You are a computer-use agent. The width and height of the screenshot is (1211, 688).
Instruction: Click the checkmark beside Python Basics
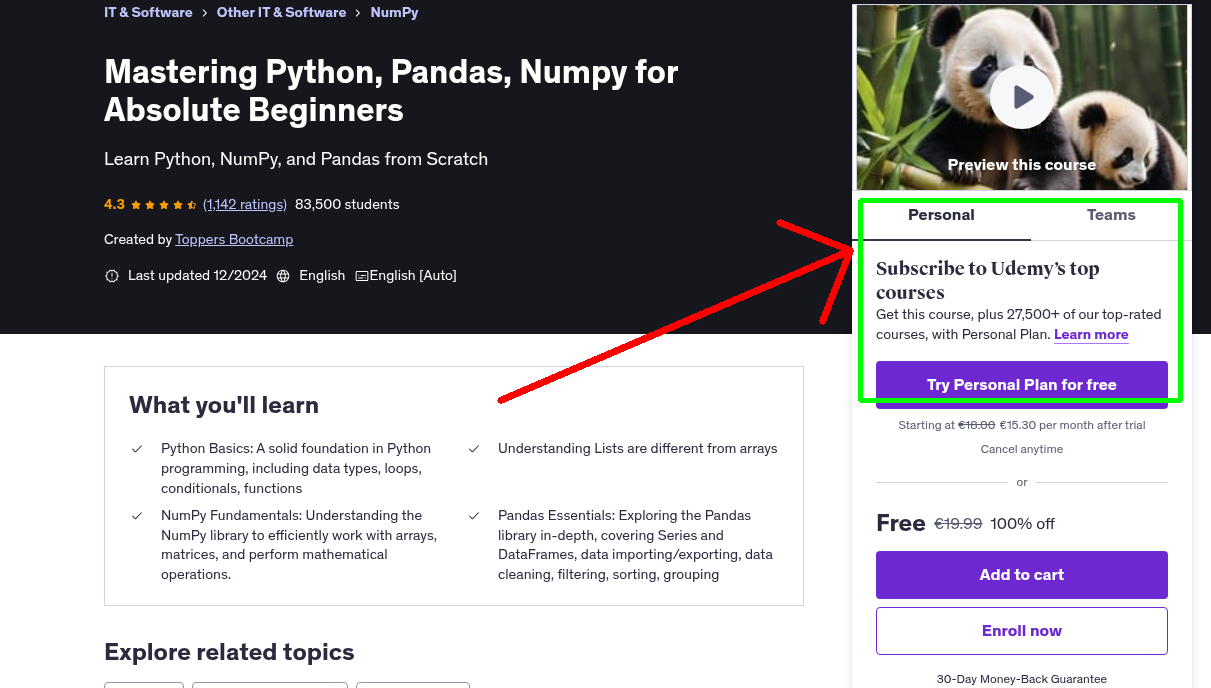click(137, 448)
